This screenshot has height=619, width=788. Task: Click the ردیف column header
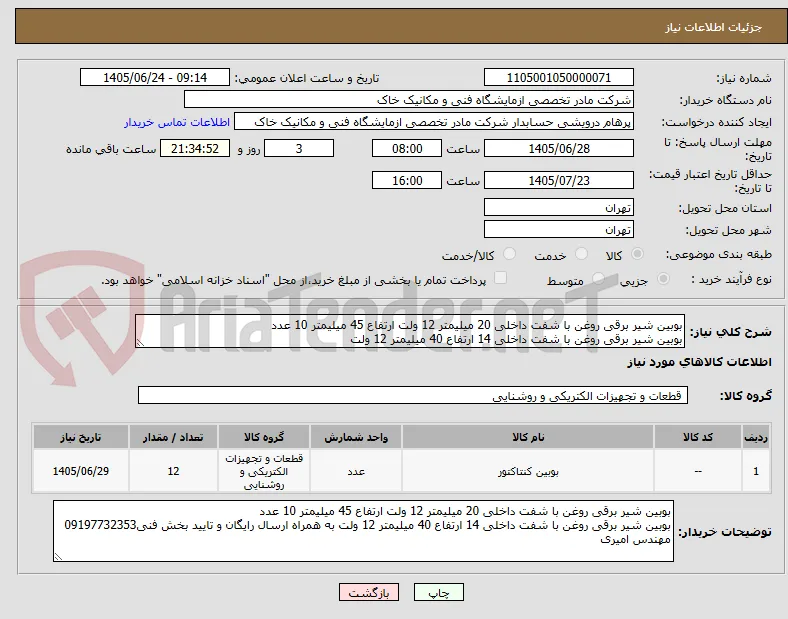(x=755, y=437)
